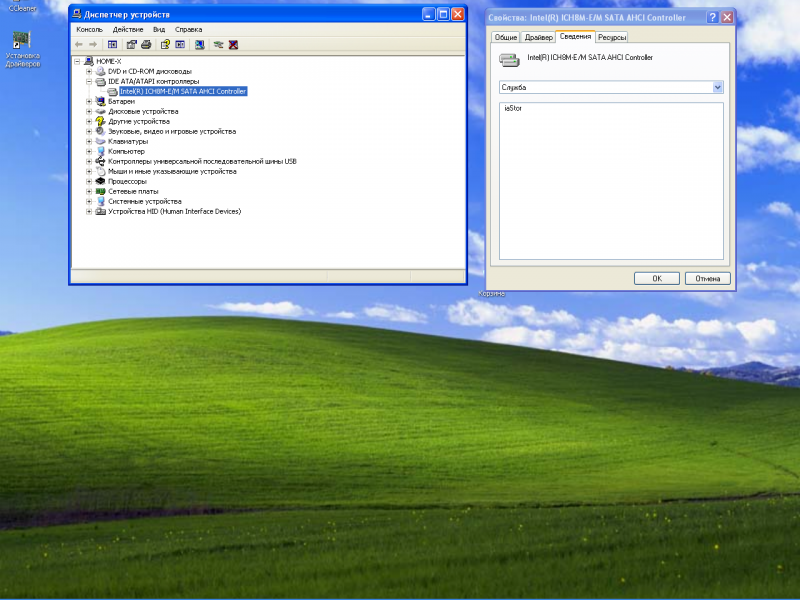Click the device icon in the Свойства dialog
This screenshot has height=600, width=800.
coord(509,60)
